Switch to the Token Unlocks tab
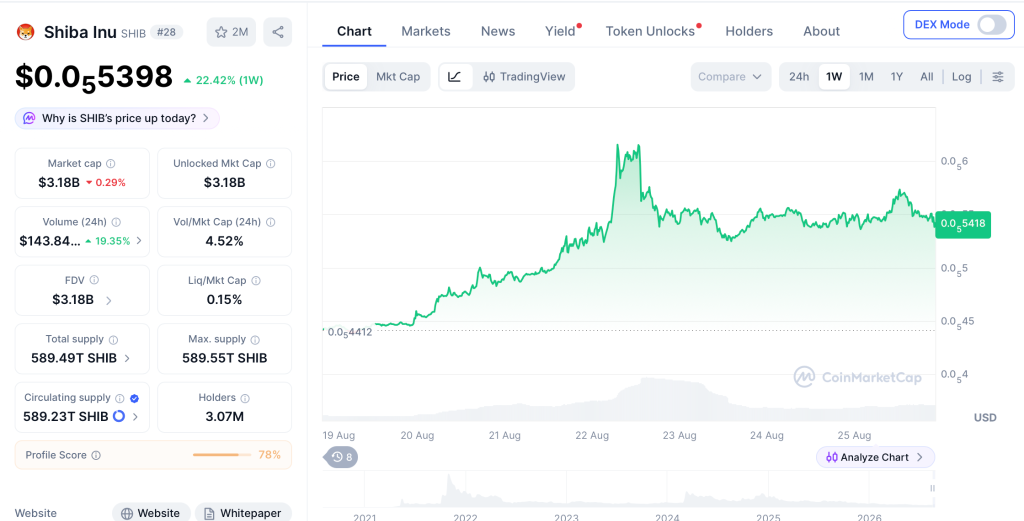Viewport: 1024px width, 521px height. pyautogui.click(x=650, y=31)
